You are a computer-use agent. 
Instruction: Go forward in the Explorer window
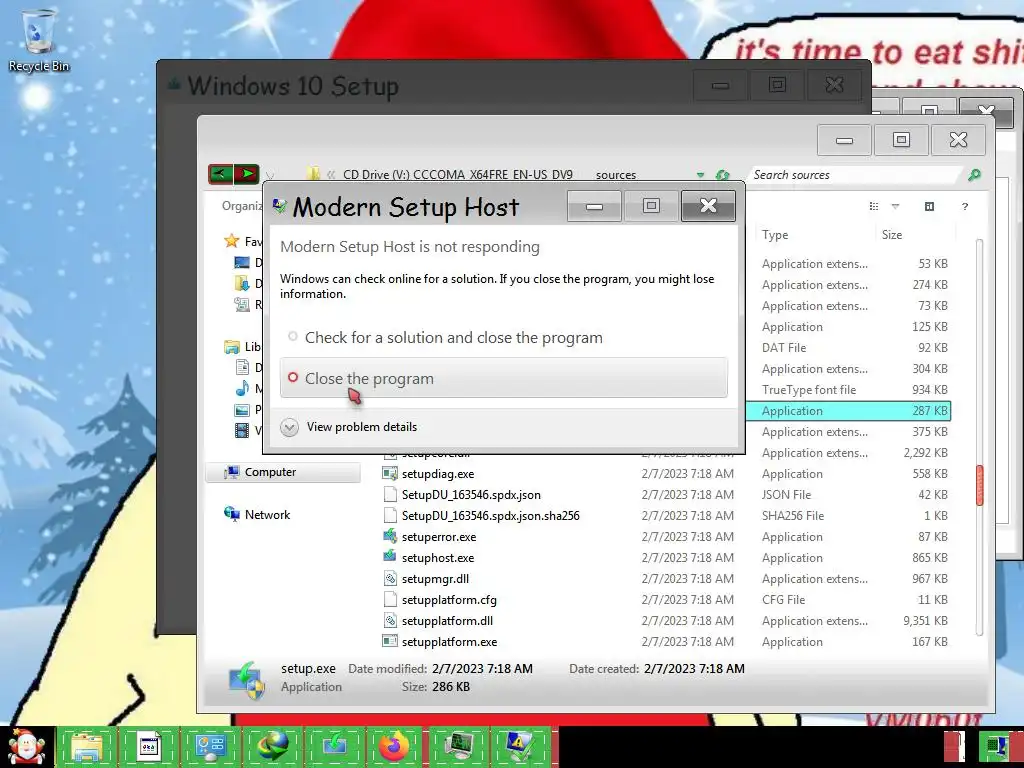(x=246, y=174)
